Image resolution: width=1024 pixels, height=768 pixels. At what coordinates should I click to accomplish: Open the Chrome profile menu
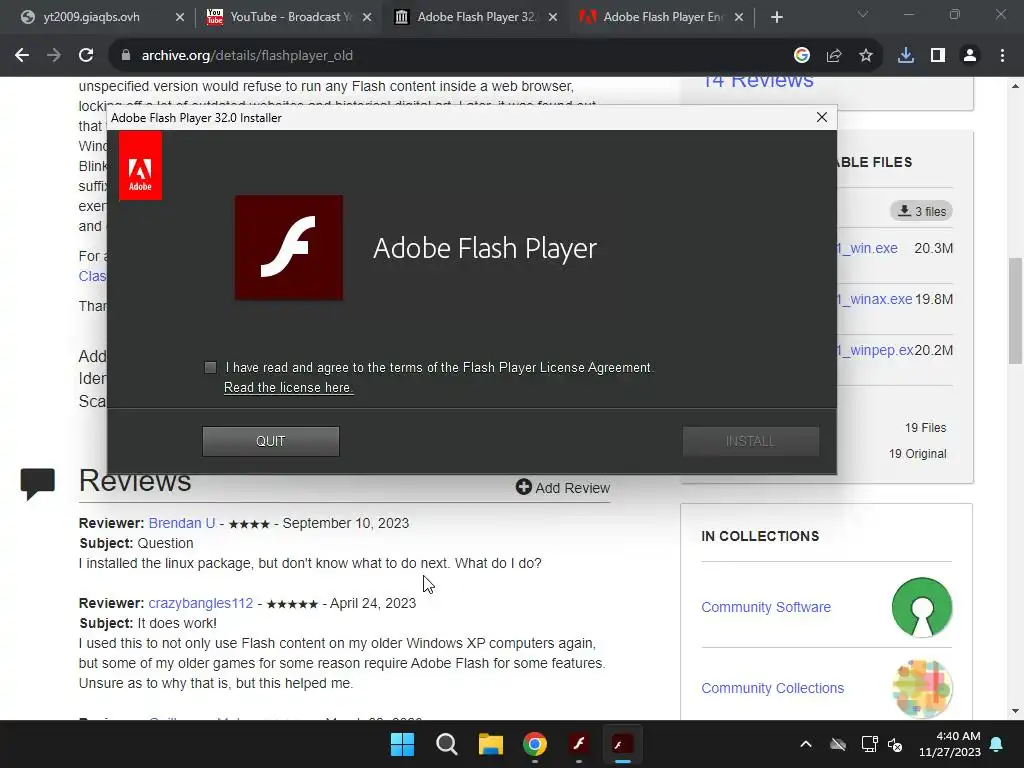coord(970,56)
